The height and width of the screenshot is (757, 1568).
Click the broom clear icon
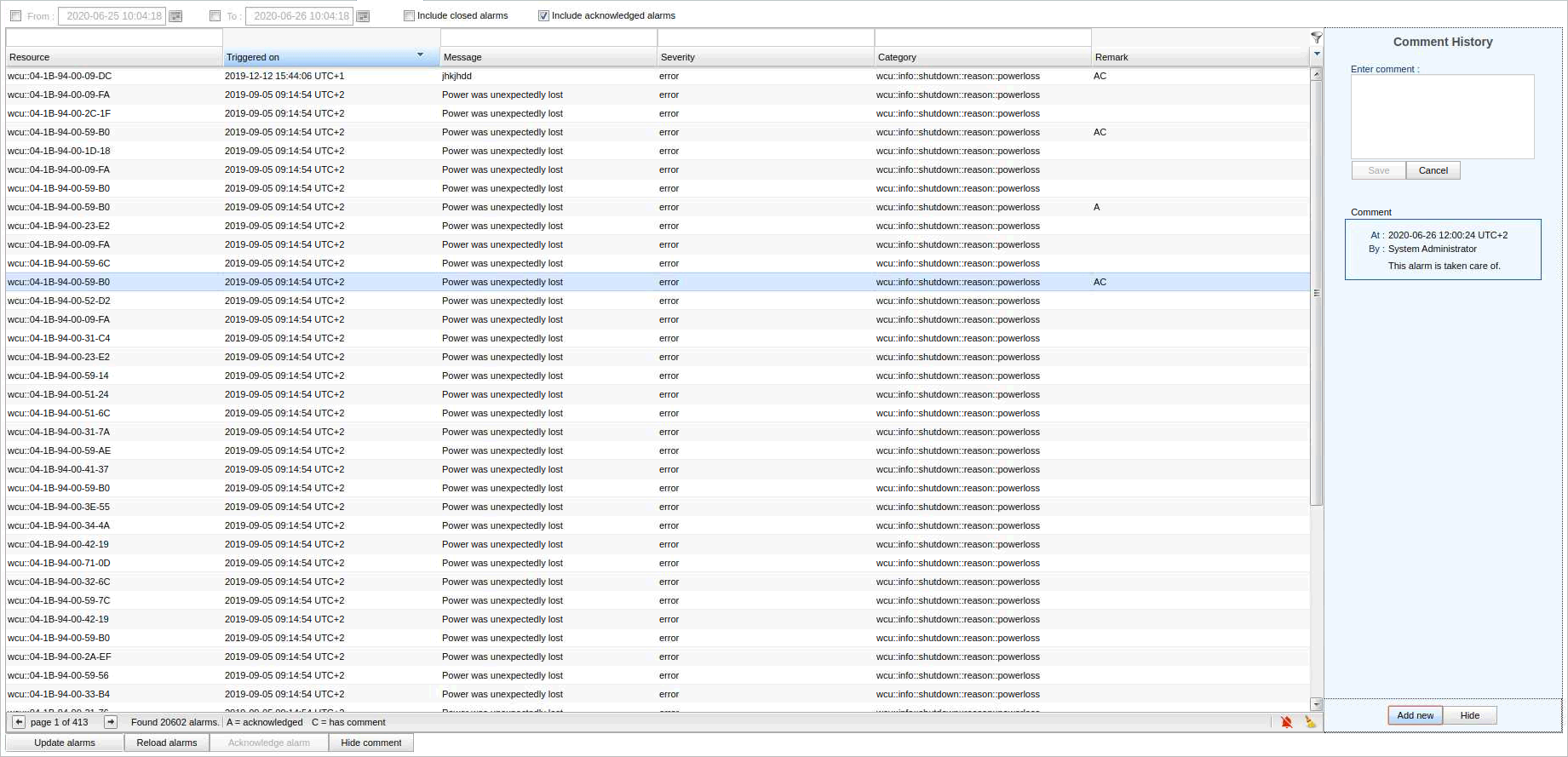click(1310, 722)
